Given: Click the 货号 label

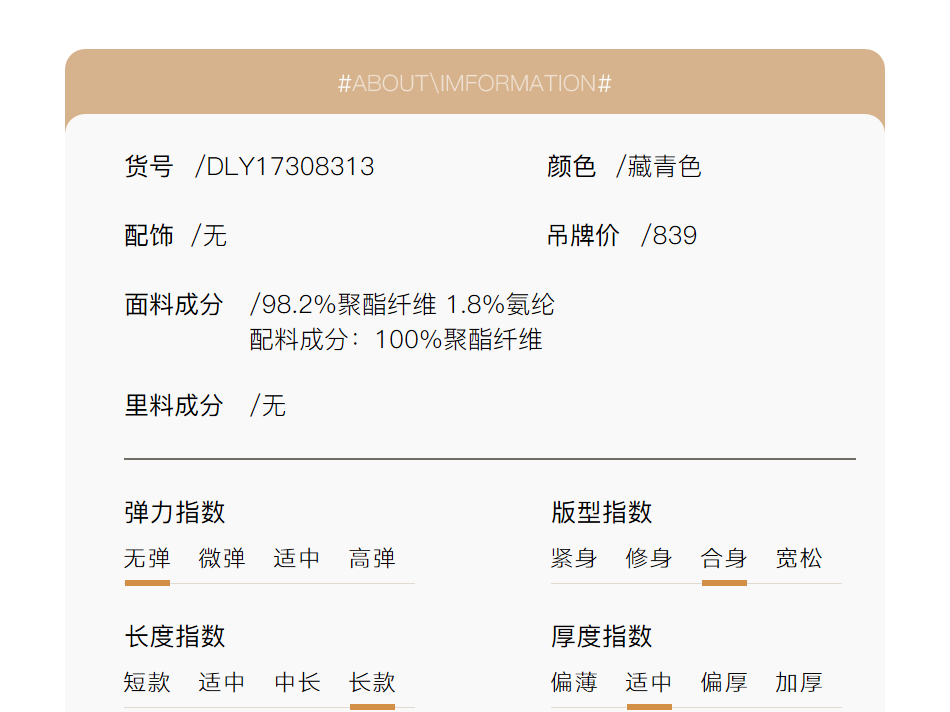Looking at the screenshot, I should pos(149,167).
